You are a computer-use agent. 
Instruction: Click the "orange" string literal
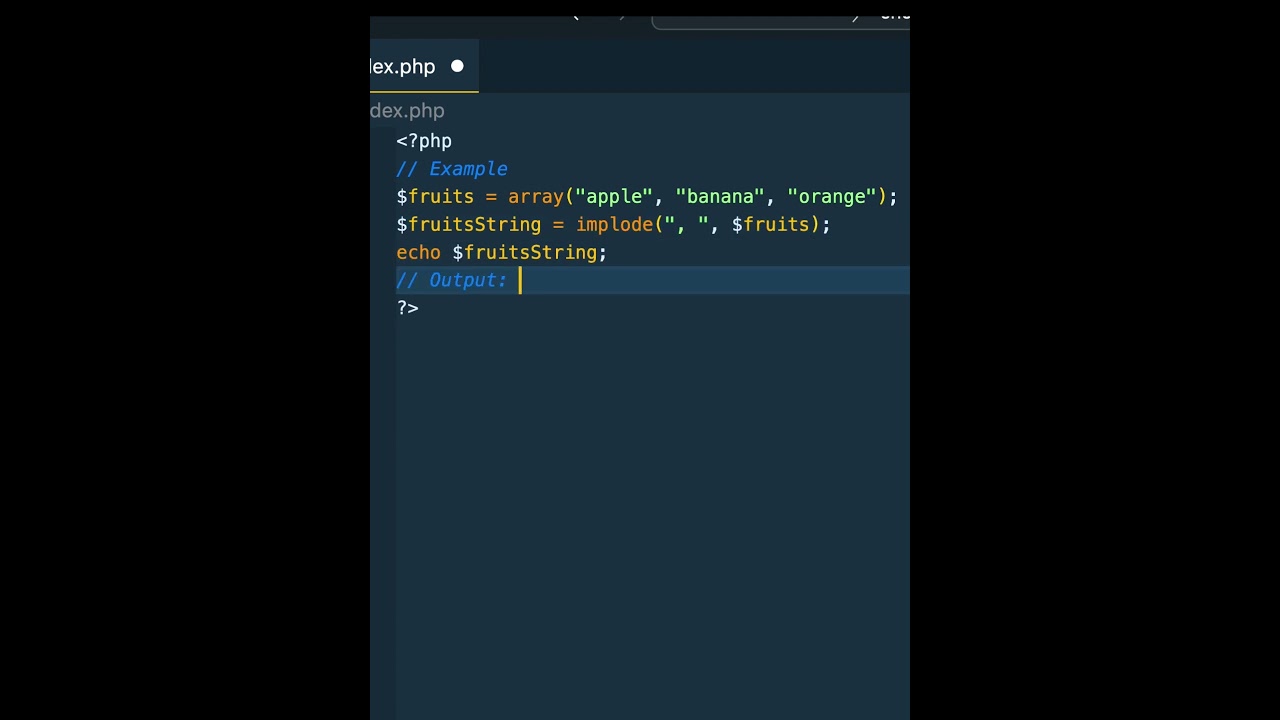coord(832,197)
